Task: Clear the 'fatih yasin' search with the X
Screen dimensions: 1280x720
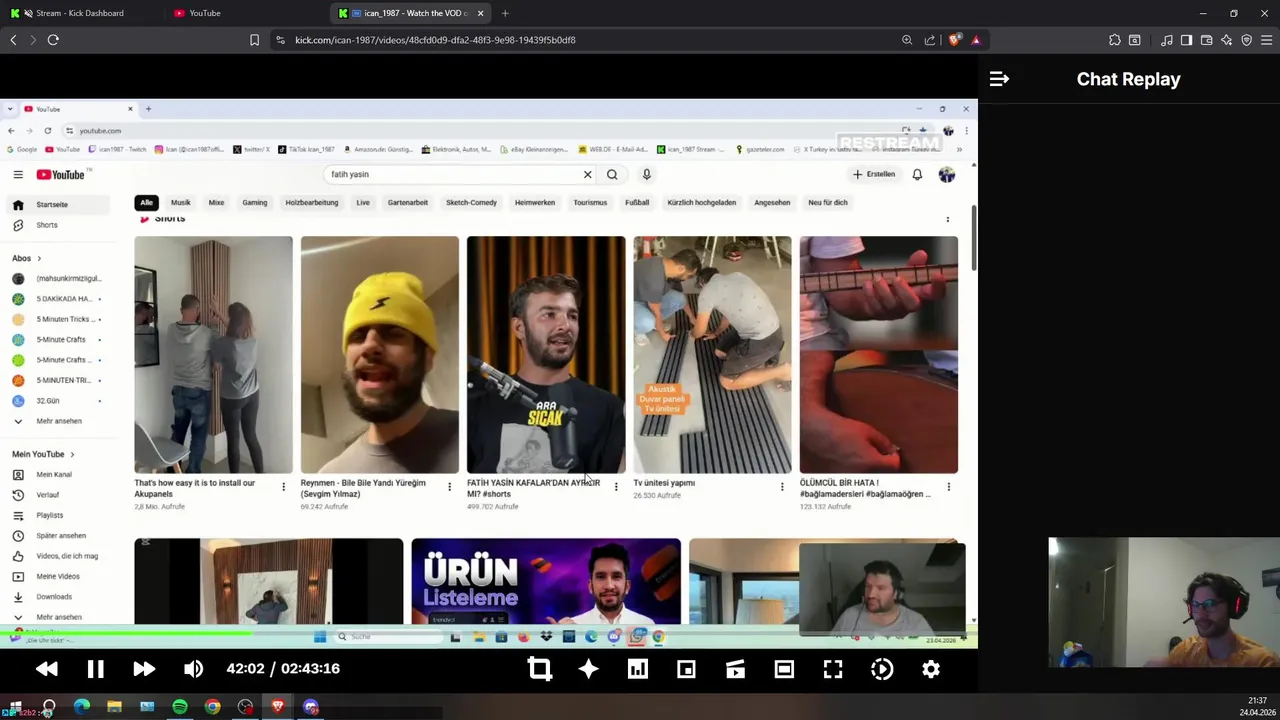Action: [x=587, y=175]
